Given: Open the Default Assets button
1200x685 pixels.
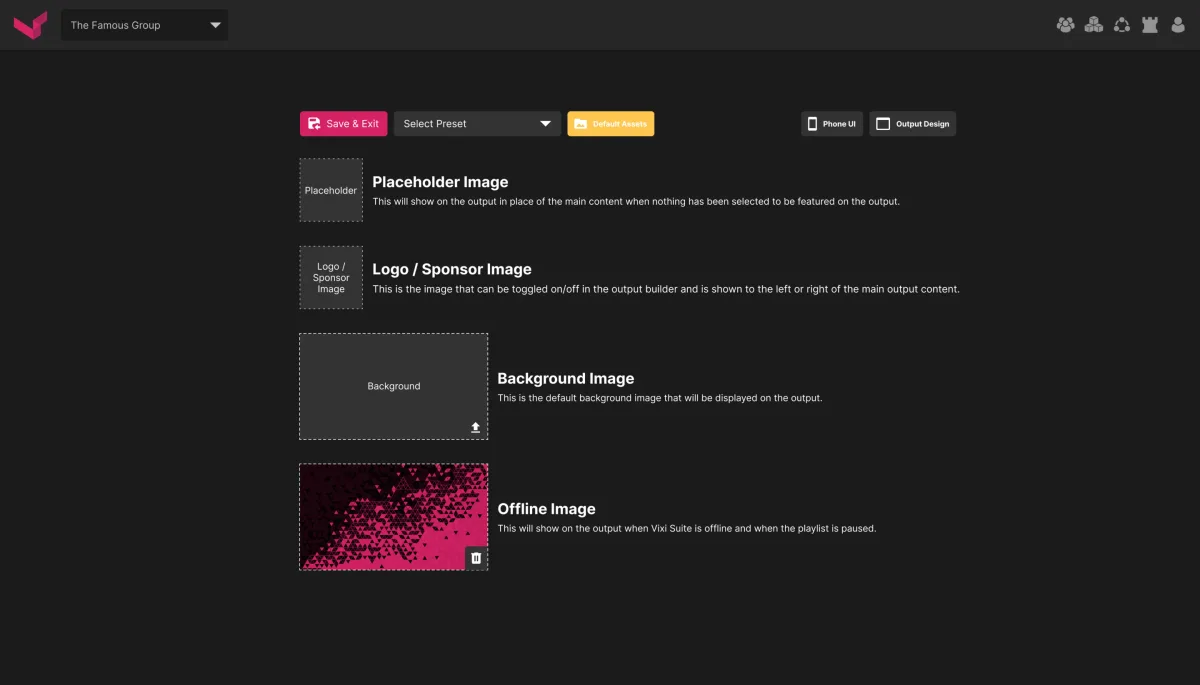Looking at the screenshot, I should coord(611,124).
